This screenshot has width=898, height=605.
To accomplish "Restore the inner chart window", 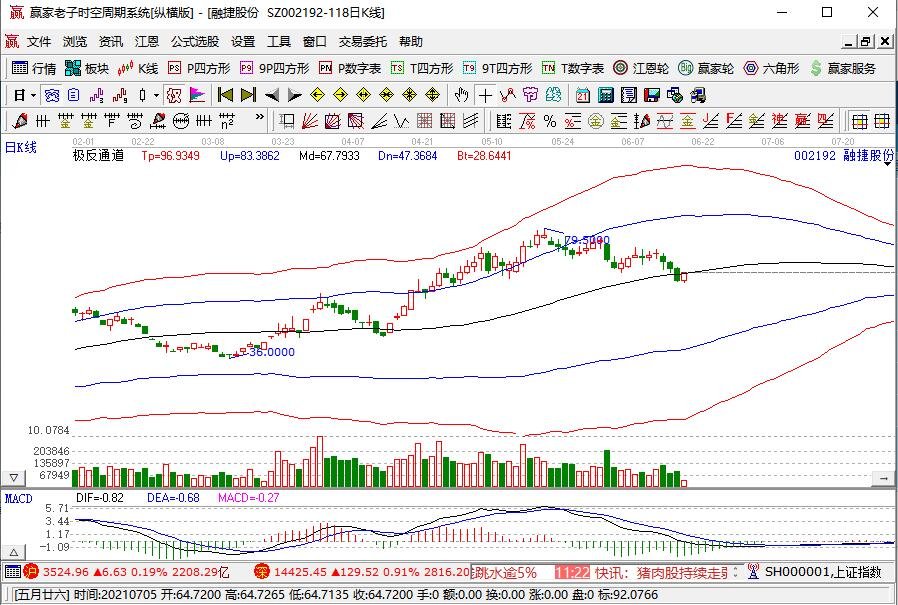I will click(866, 42).
